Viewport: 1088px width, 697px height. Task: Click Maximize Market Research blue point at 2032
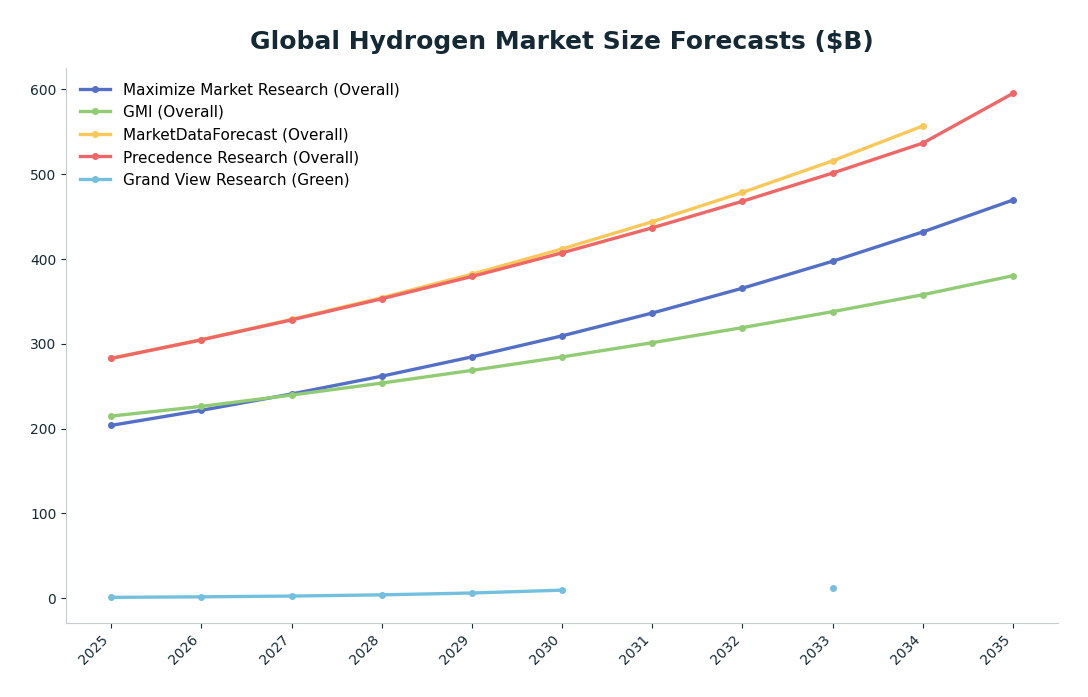(x=742, y=288)
